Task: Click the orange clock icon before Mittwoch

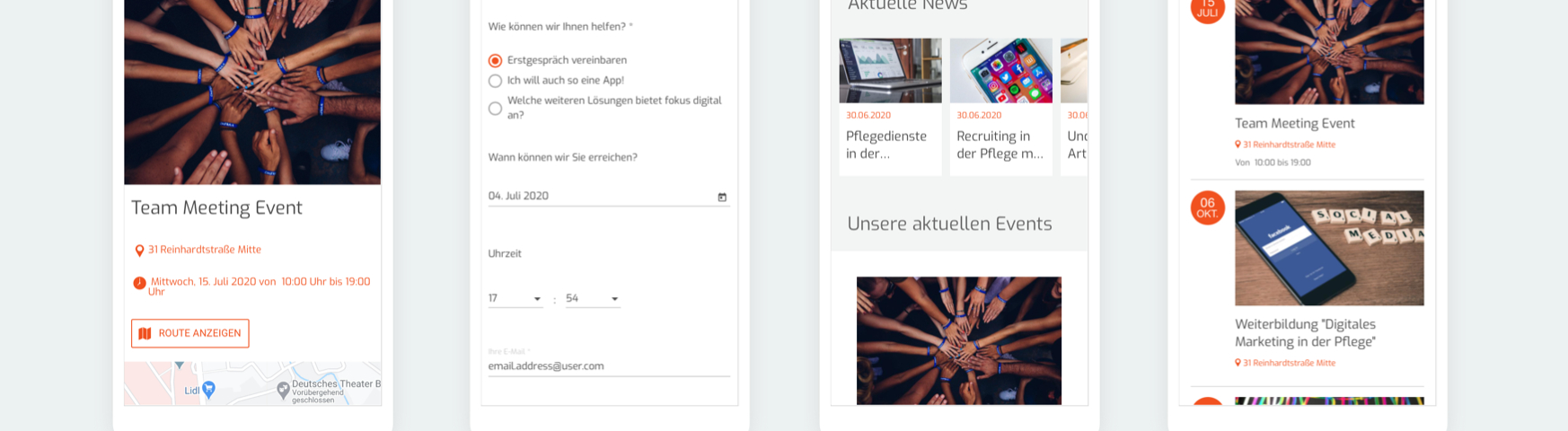Action: pos(139,283)
